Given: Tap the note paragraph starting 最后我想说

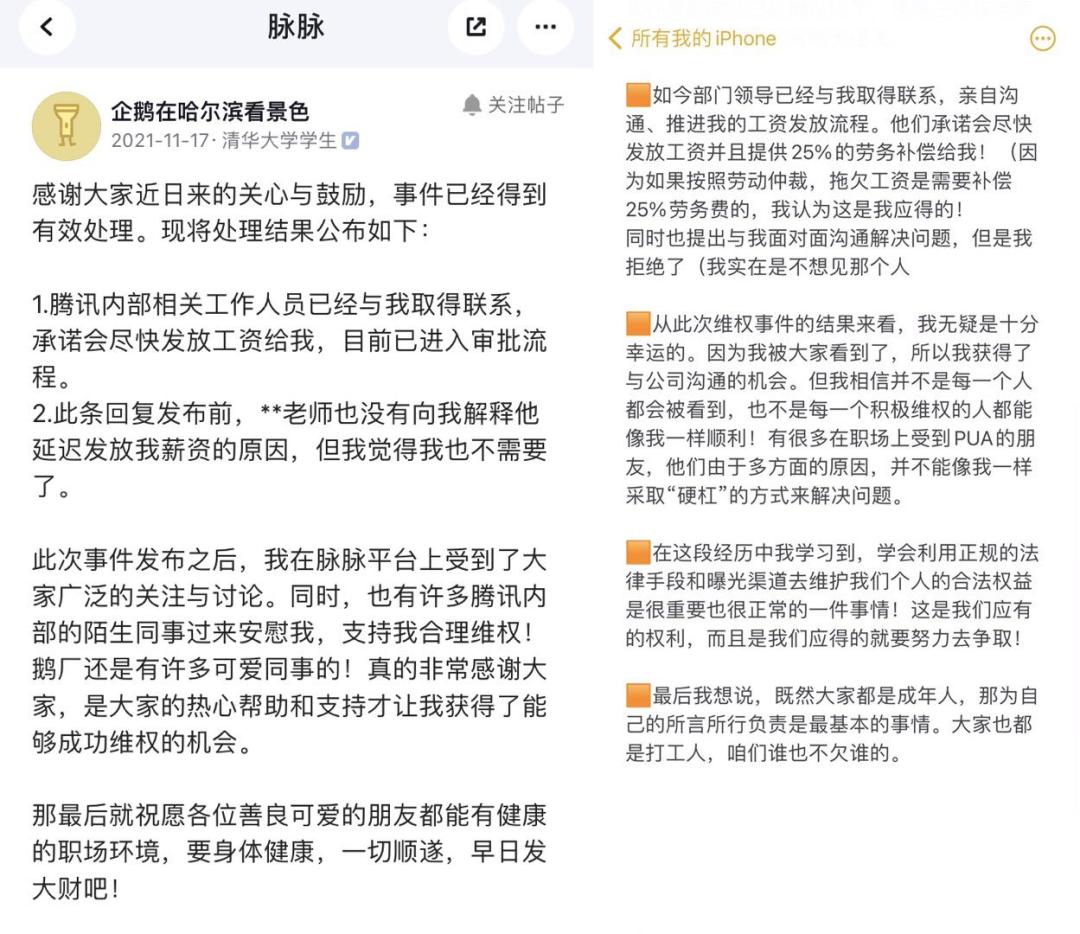Looking at the screenshot, I should tap(832, 724).
